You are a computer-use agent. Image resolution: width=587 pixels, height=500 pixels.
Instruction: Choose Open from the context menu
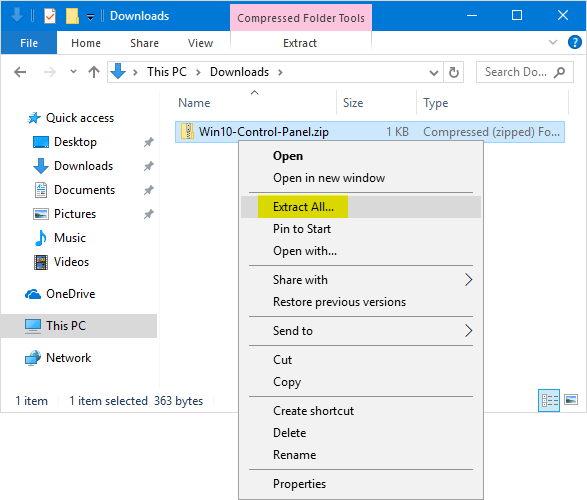point(361,156)
